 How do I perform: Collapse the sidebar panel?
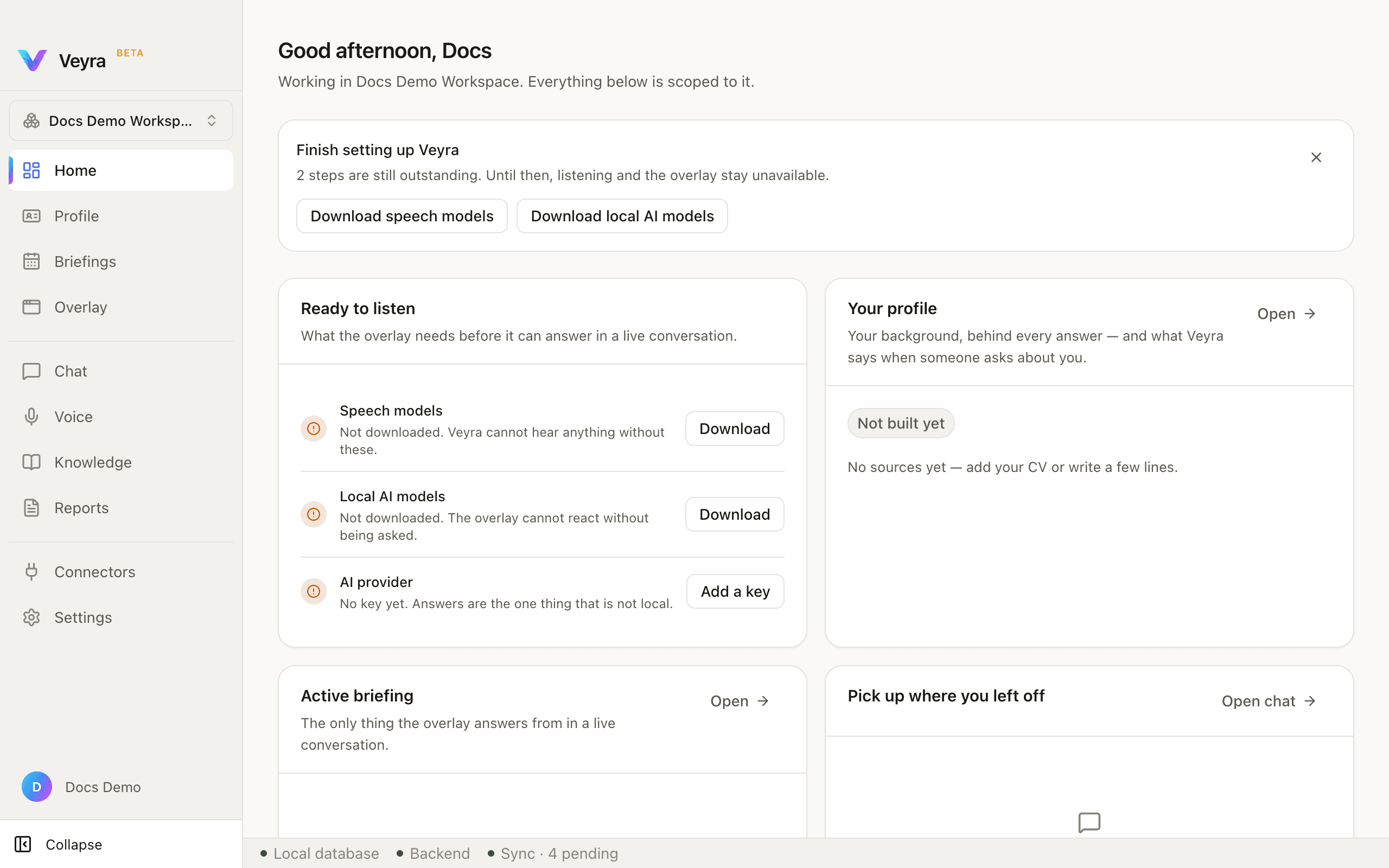point(58,845)
